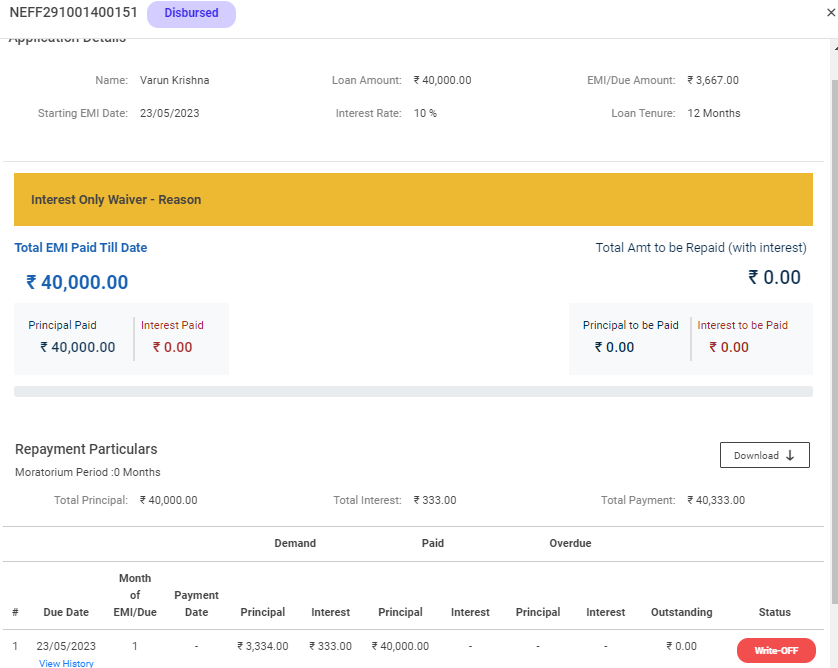Click the Status column header

tap(774, 612)
